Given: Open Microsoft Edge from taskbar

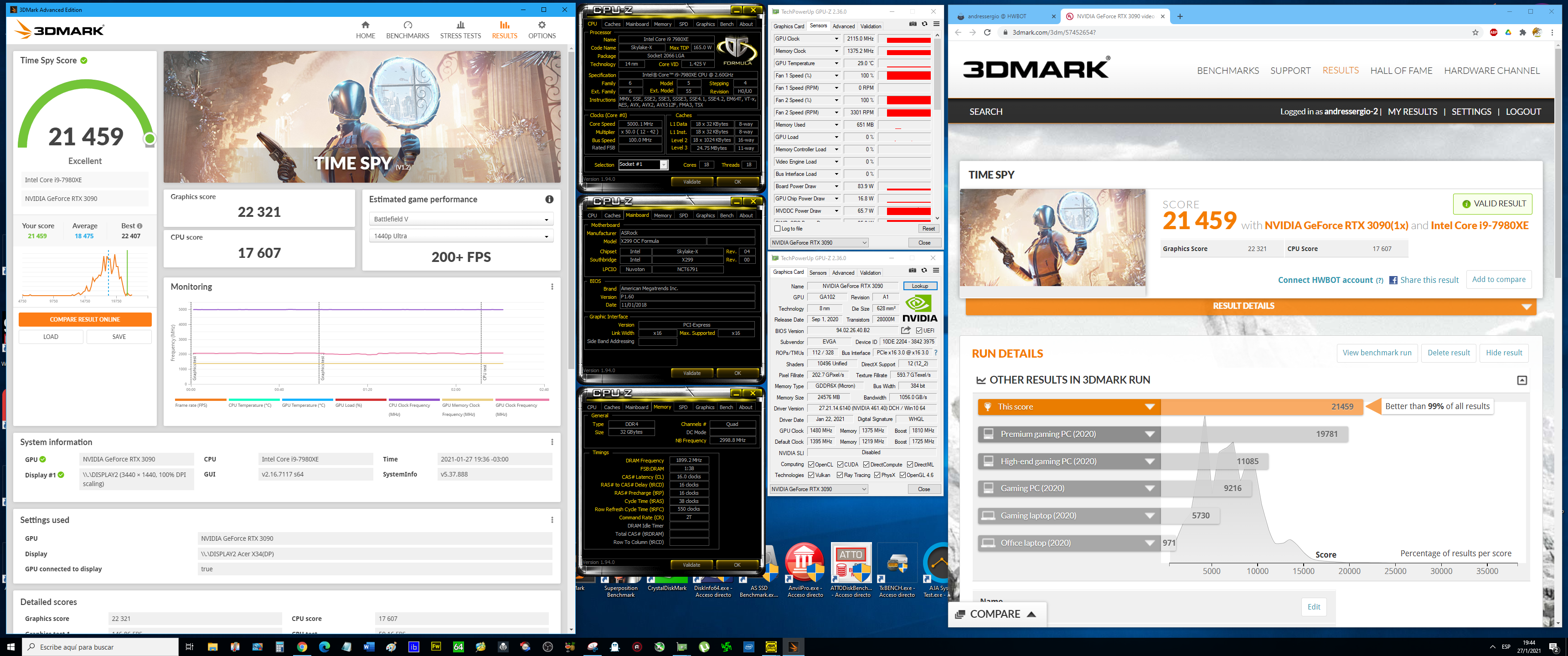Looking at the screenshot, I should point(324,647).
